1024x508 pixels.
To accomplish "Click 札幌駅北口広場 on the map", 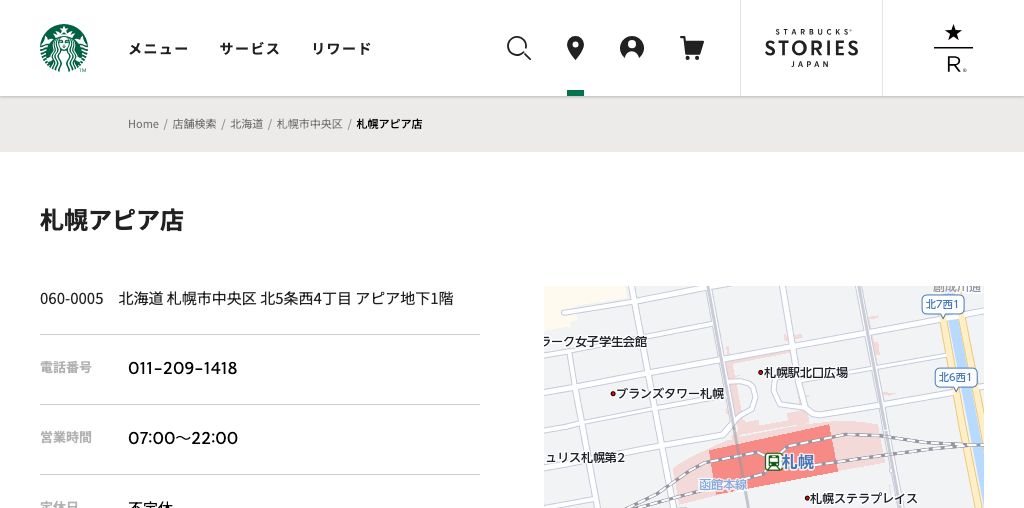I will point(803,373).
